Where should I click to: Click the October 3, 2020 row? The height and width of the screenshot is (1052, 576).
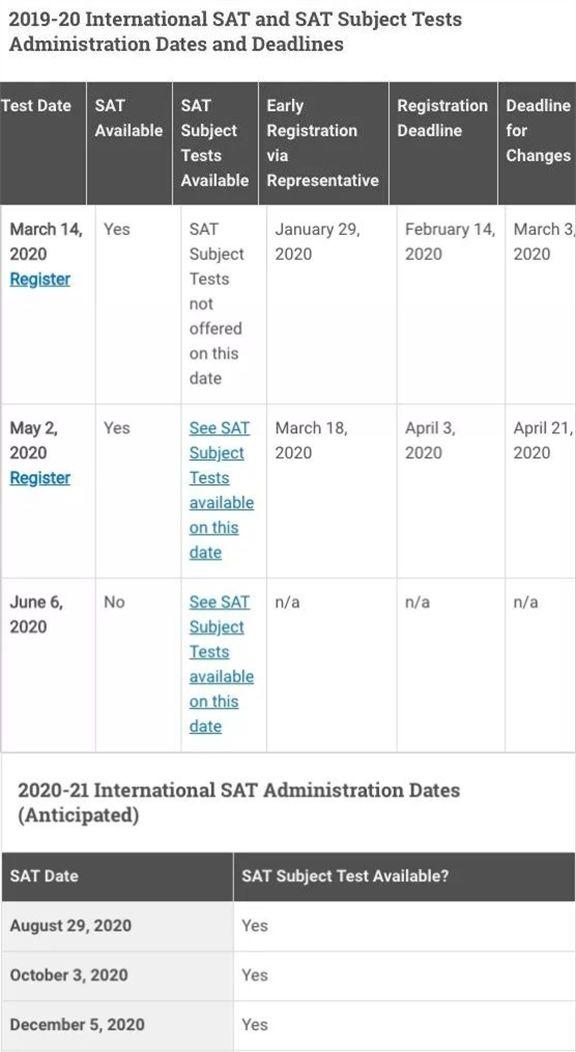(288, 976)
